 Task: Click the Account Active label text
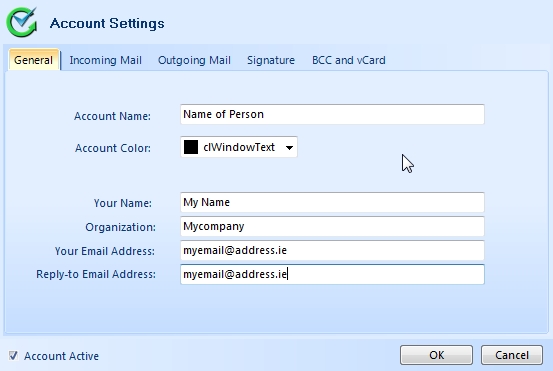(x=61, y=356)
